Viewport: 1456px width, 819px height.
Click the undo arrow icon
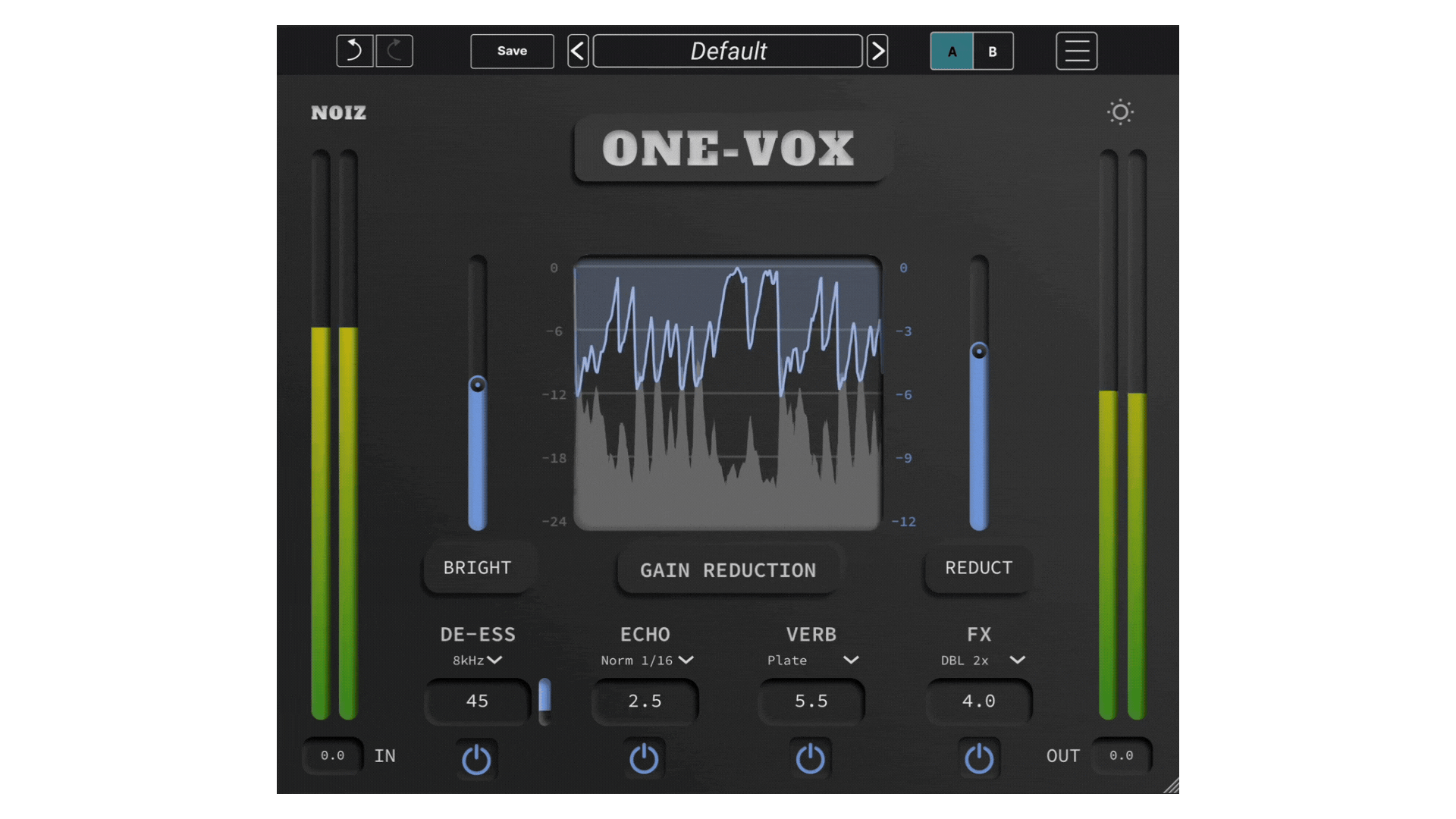tap(355, 51)
